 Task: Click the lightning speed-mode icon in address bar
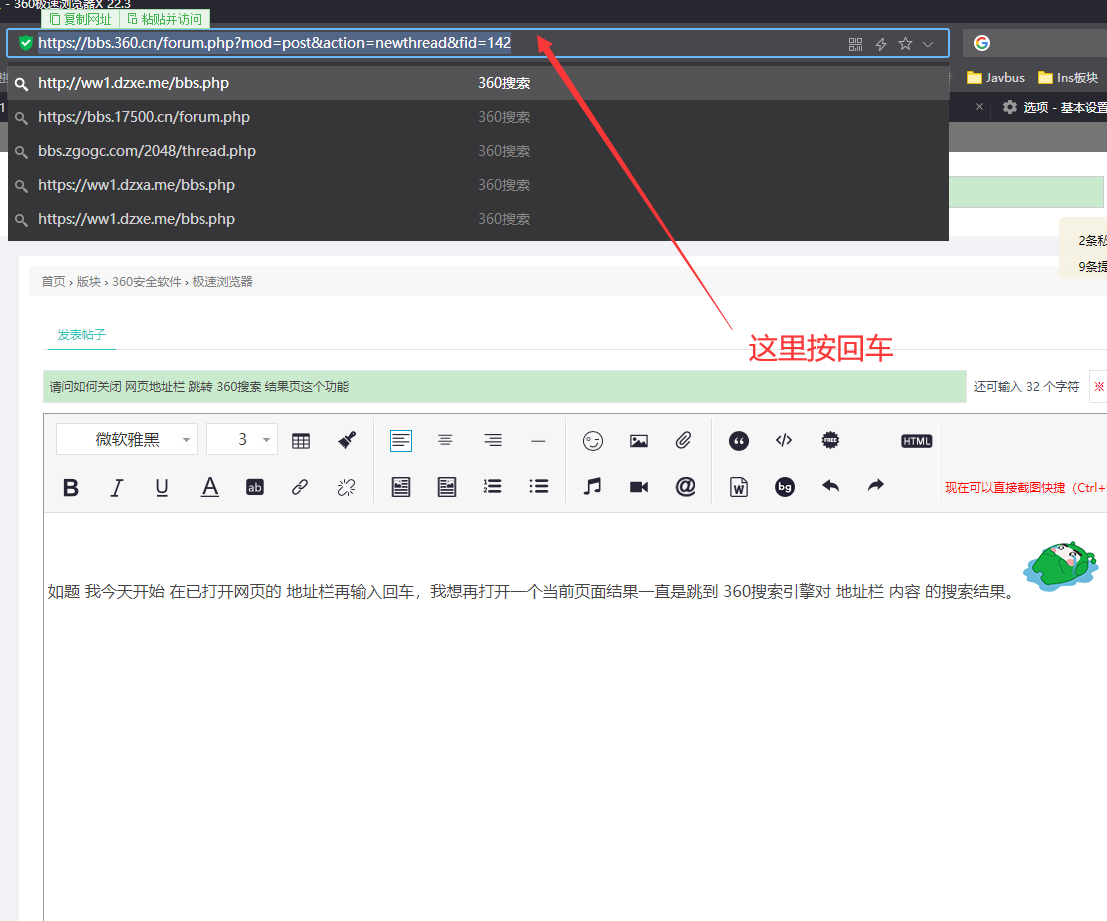tap(881, 44)
